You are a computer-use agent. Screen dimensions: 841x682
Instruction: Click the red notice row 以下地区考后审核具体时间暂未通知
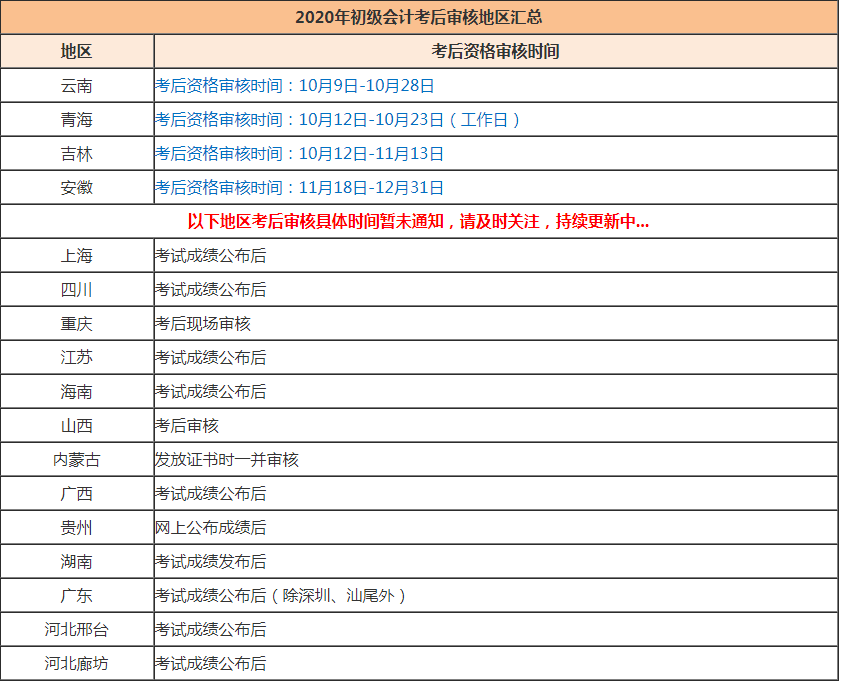[420, 221]
